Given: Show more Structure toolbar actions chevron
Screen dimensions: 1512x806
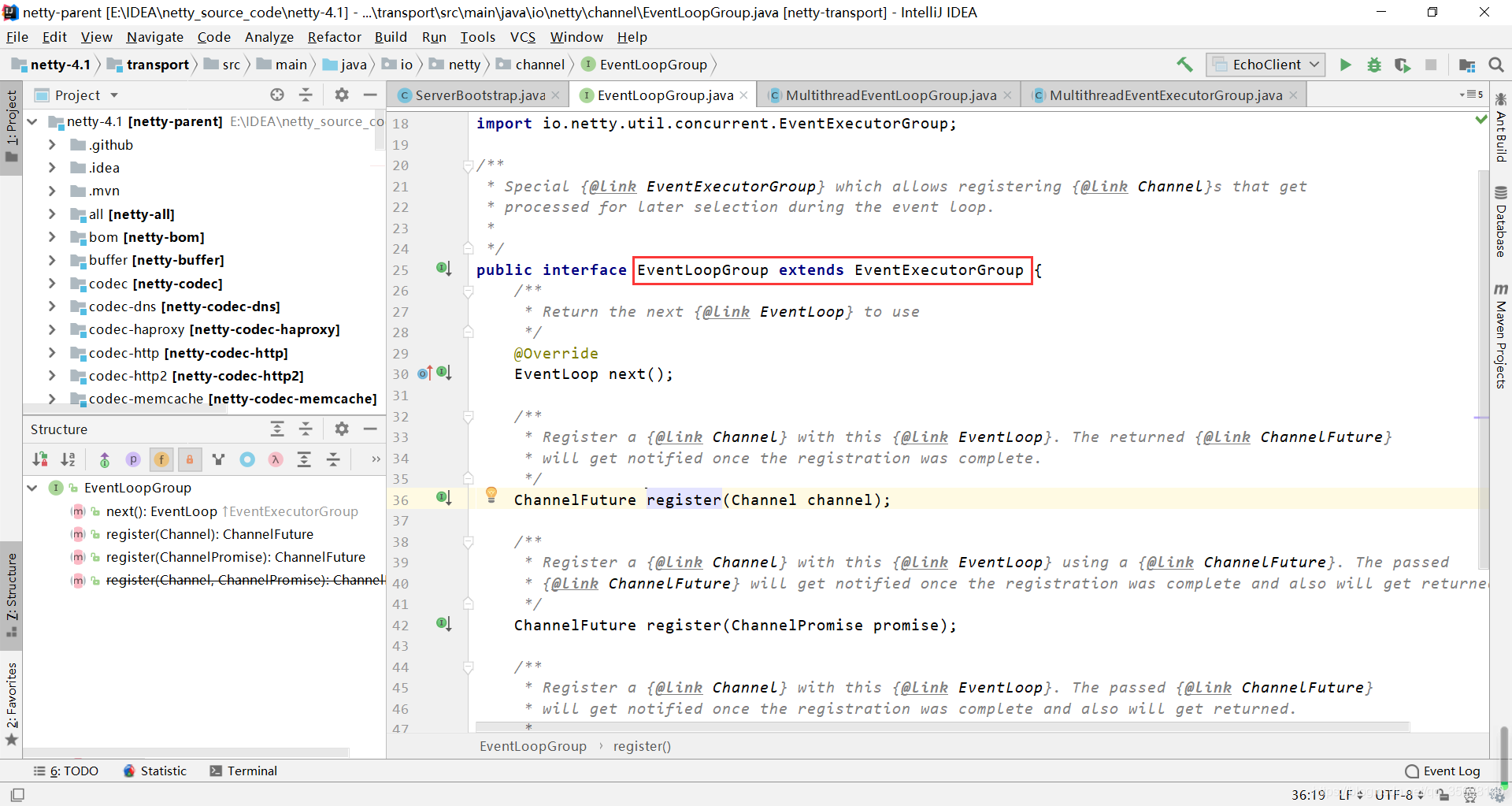Looking at the screenshot, I should (x=376, y=459).
